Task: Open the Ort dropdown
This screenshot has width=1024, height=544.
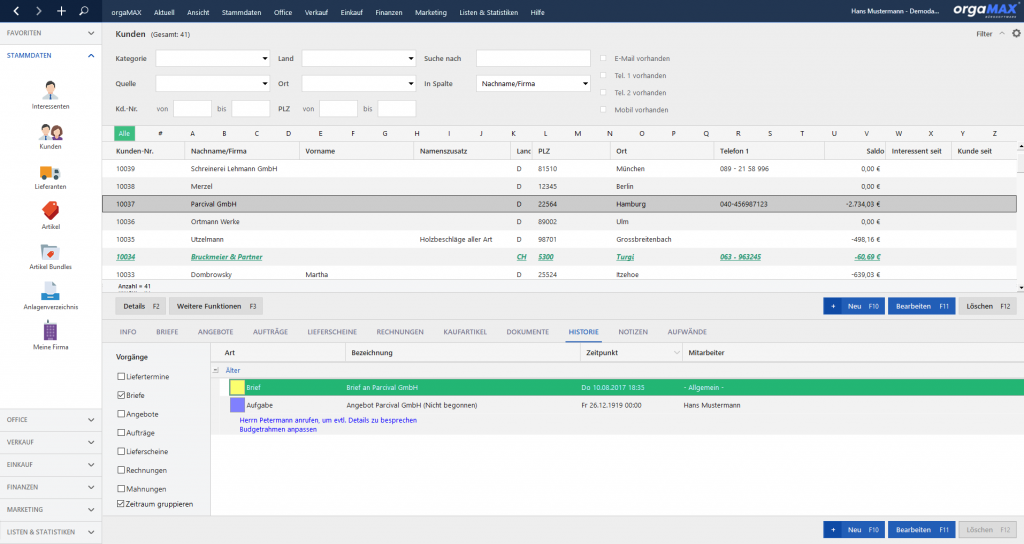Action: pos(411,84)
